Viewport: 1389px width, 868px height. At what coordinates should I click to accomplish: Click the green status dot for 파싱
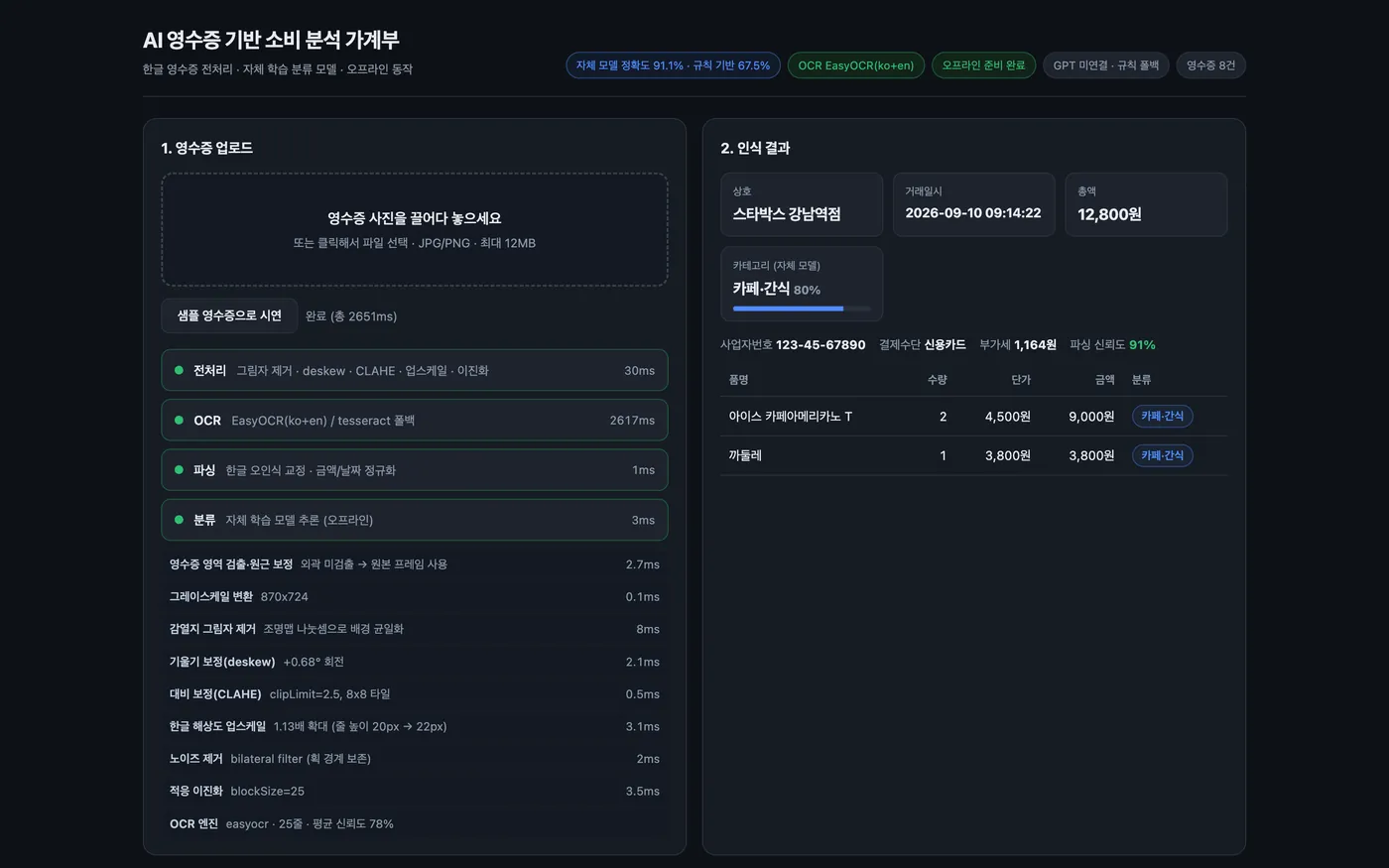179,469
